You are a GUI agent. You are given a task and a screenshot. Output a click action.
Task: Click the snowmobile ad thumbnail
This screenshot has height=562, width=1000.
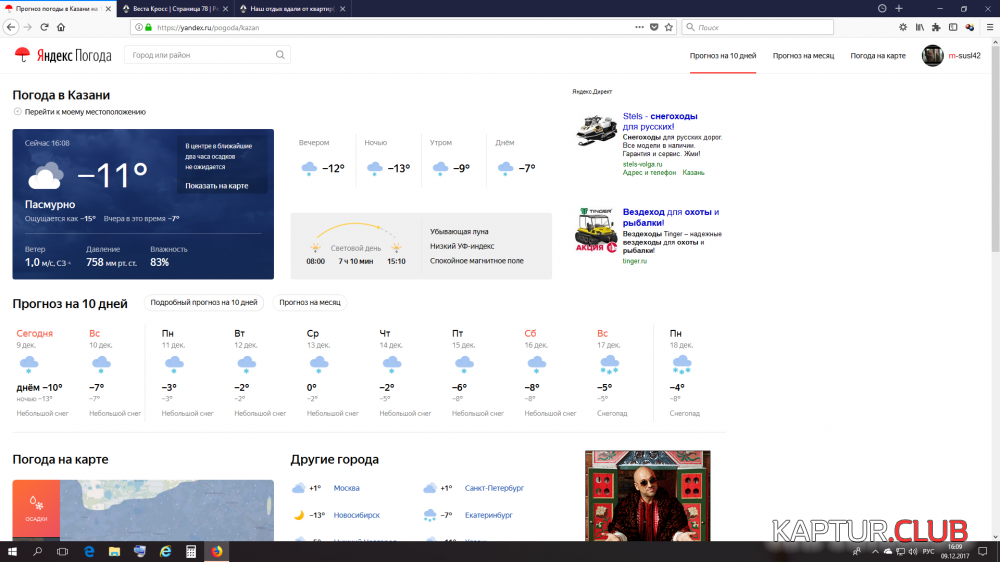pyautogui.click(x=596, y=130)
